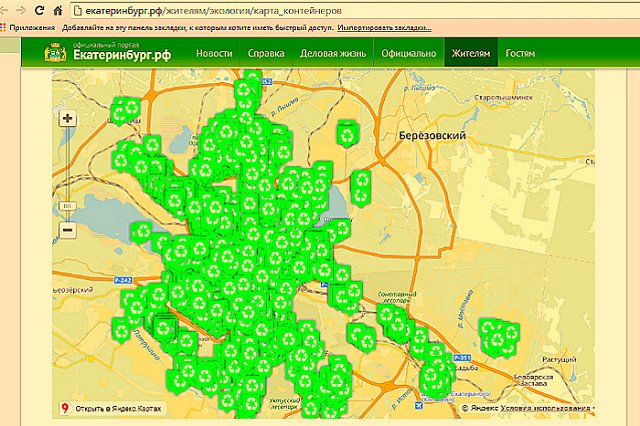Image resolution: width=640 pixels, height=426 pixels.
Task: Go to Деловая жизнь section
Action: click(333, 53)
